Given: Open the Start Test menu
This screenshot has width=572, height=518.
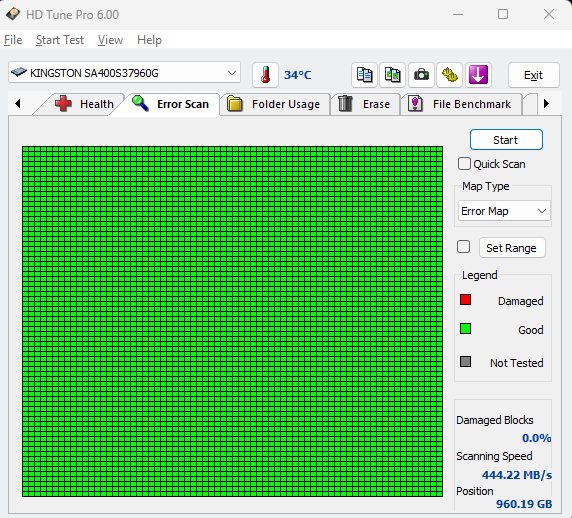Looking at the screenshot, I should pyautogui.click(x=60, y=40).
